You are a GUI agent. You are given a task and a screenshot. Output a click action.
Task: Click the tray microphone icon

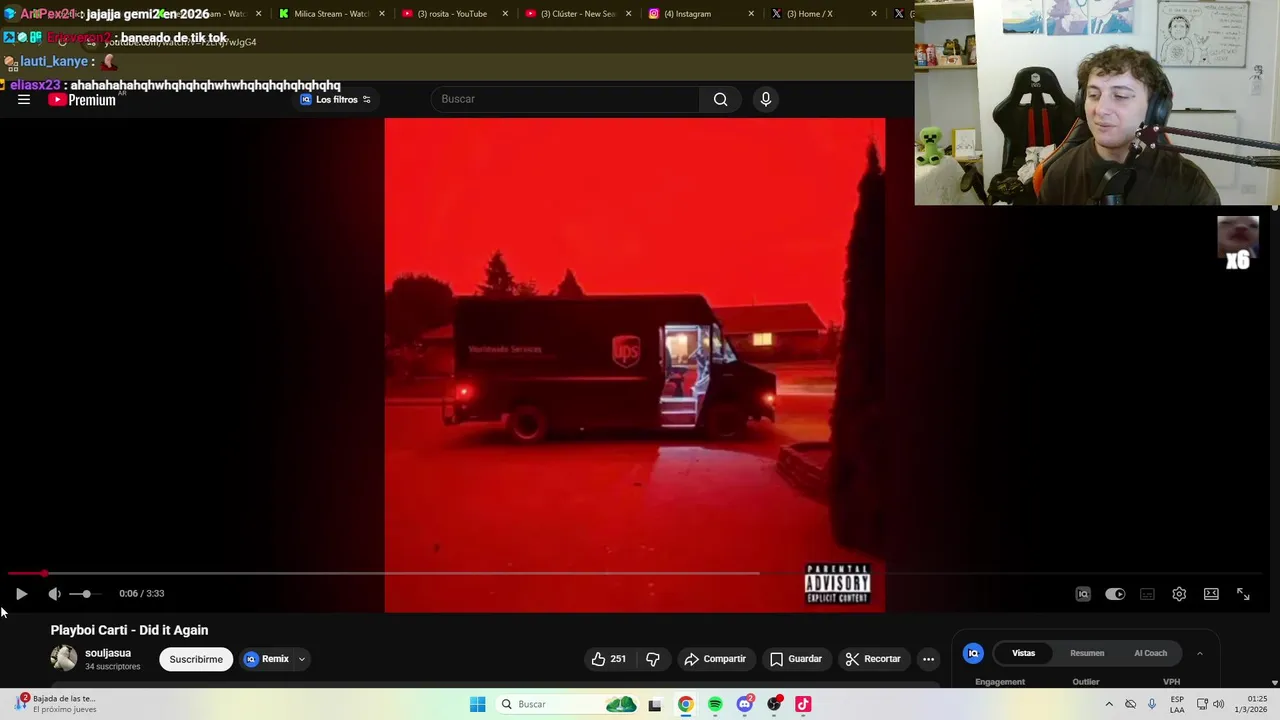(x=1152, y=705)
